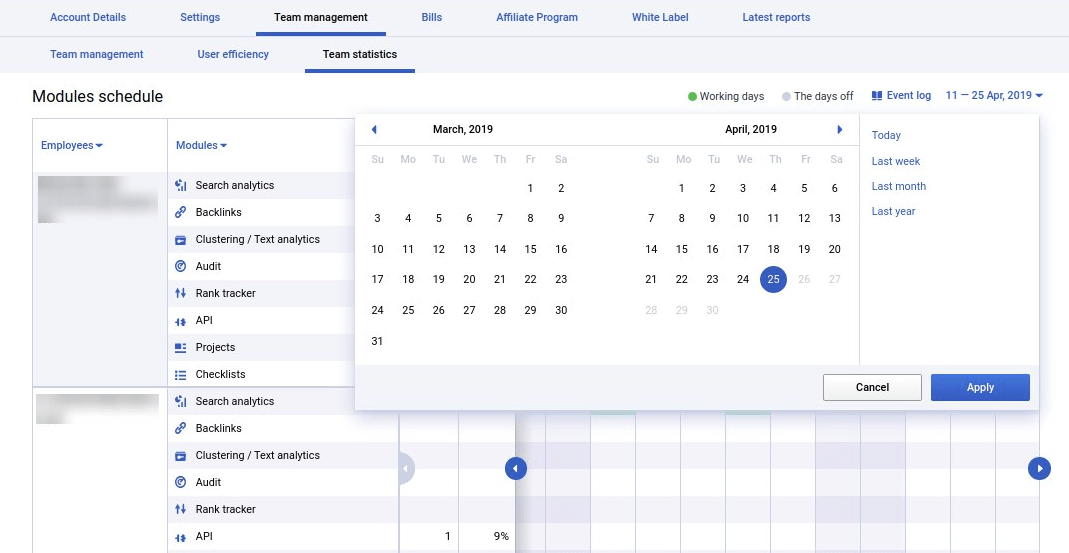This screenshot has height=553, width=1069.
Task: Expand the Employees filter dropdown
Action: coord(72,145)
